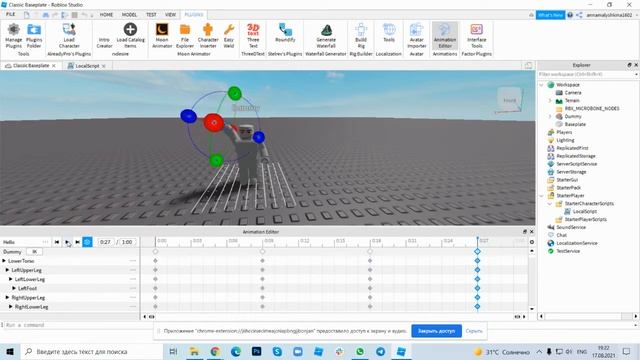This screenshot has width=640, height=360.
Task: Expand LeftUpperLeg track
Action: [7, 270]
